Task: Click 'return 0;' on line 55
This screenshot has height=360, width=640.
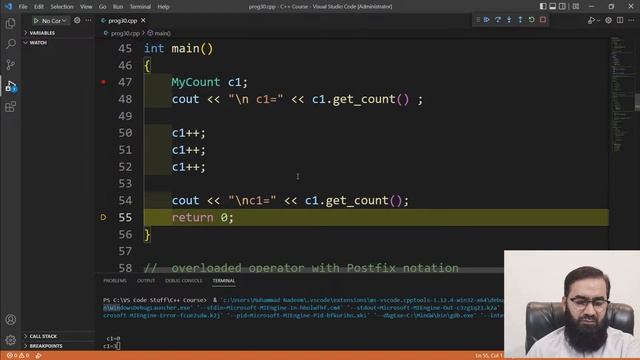Action: [x=202, y=218]
